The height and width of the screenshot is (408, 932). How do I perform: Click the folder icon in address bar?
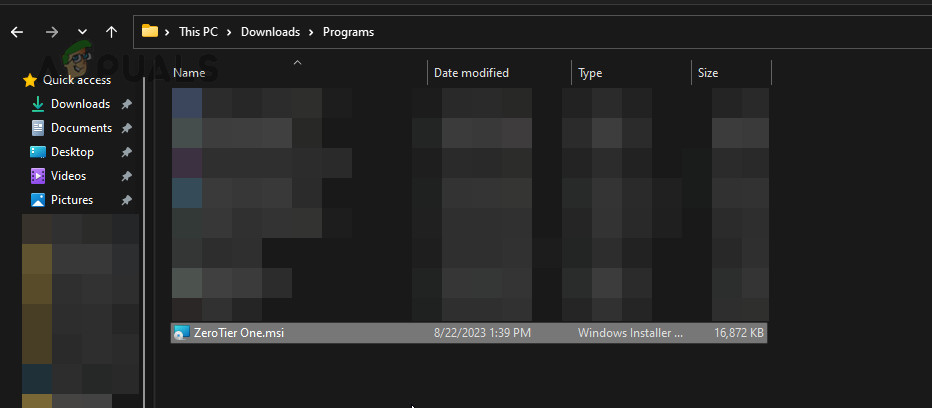click(150, 32)
